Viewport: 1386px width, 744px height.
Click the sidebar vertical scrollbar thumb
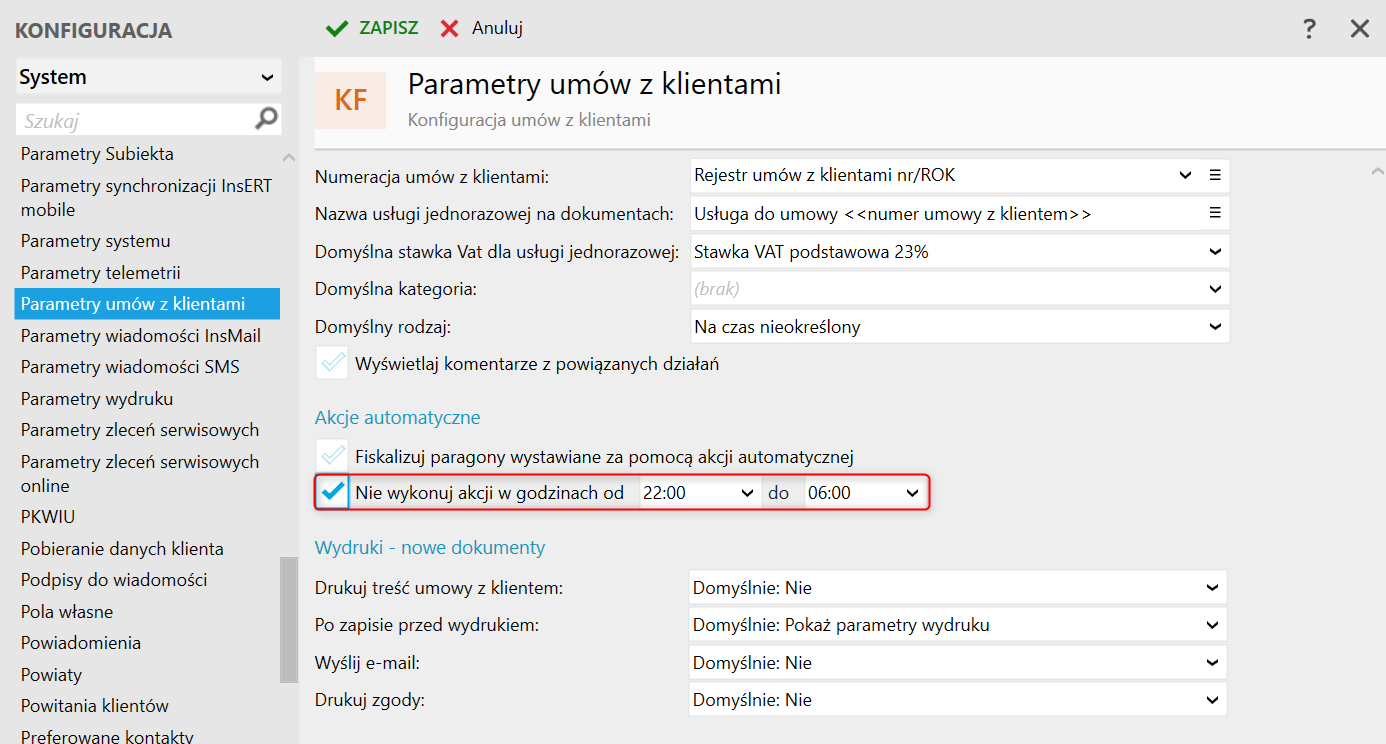pos(289,620)
